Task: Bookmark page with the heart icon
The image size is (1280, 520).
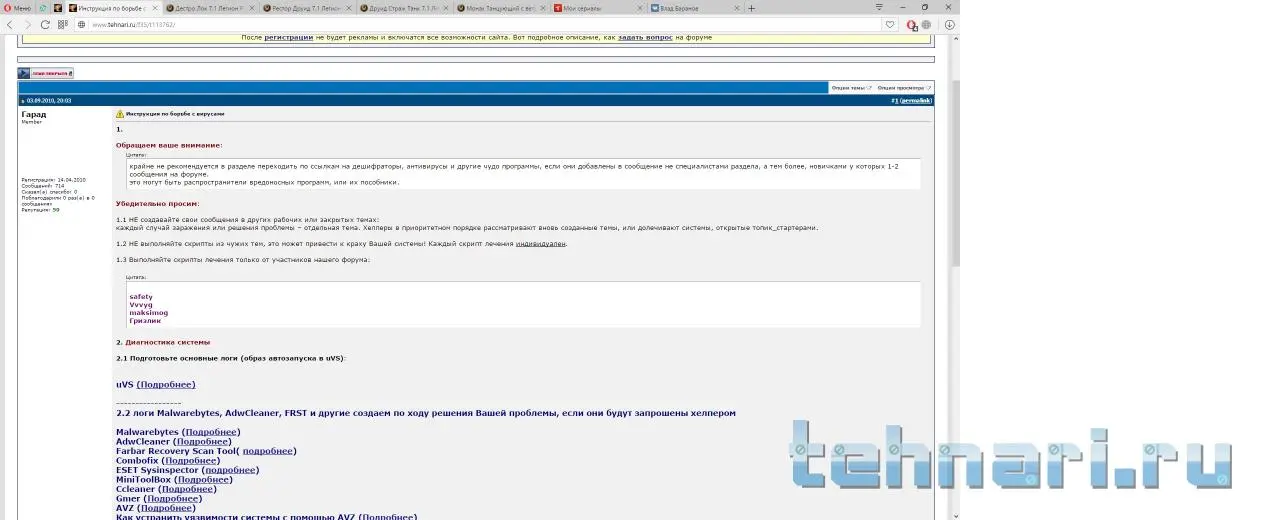Action: click(890, 25)
